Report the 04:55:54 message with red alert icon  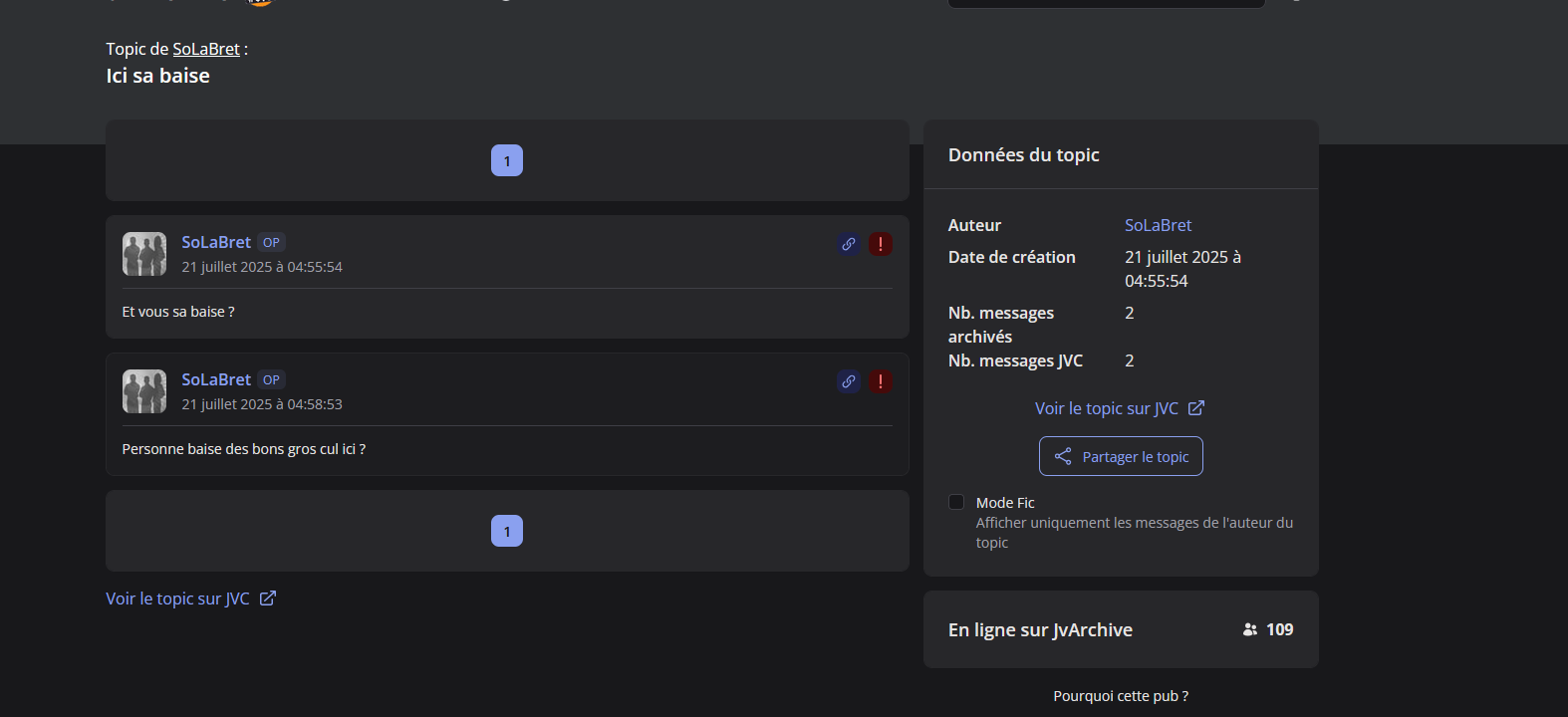pos(881,244)
